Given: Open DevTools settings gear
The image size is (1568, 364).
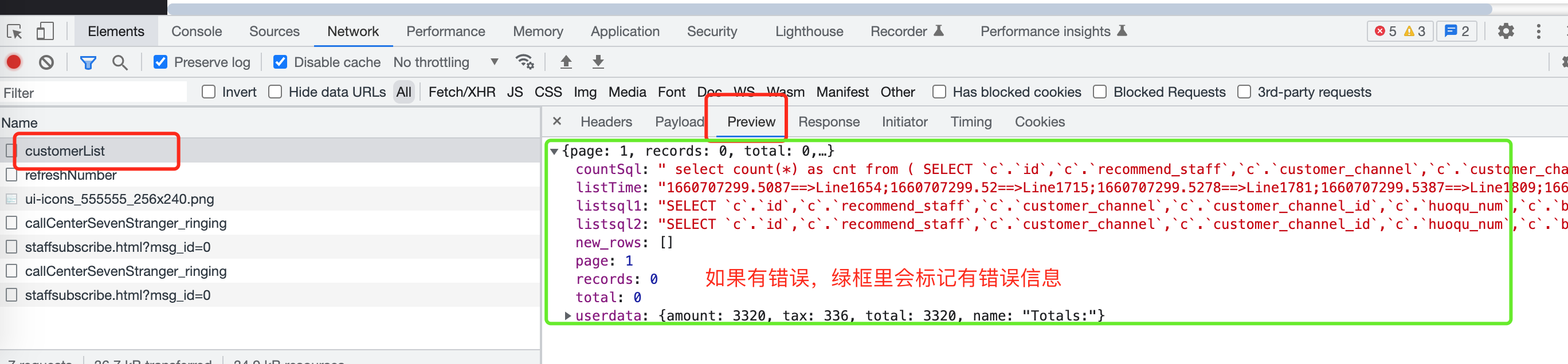Looking at the screenshot, I should tap(1506, 31).
